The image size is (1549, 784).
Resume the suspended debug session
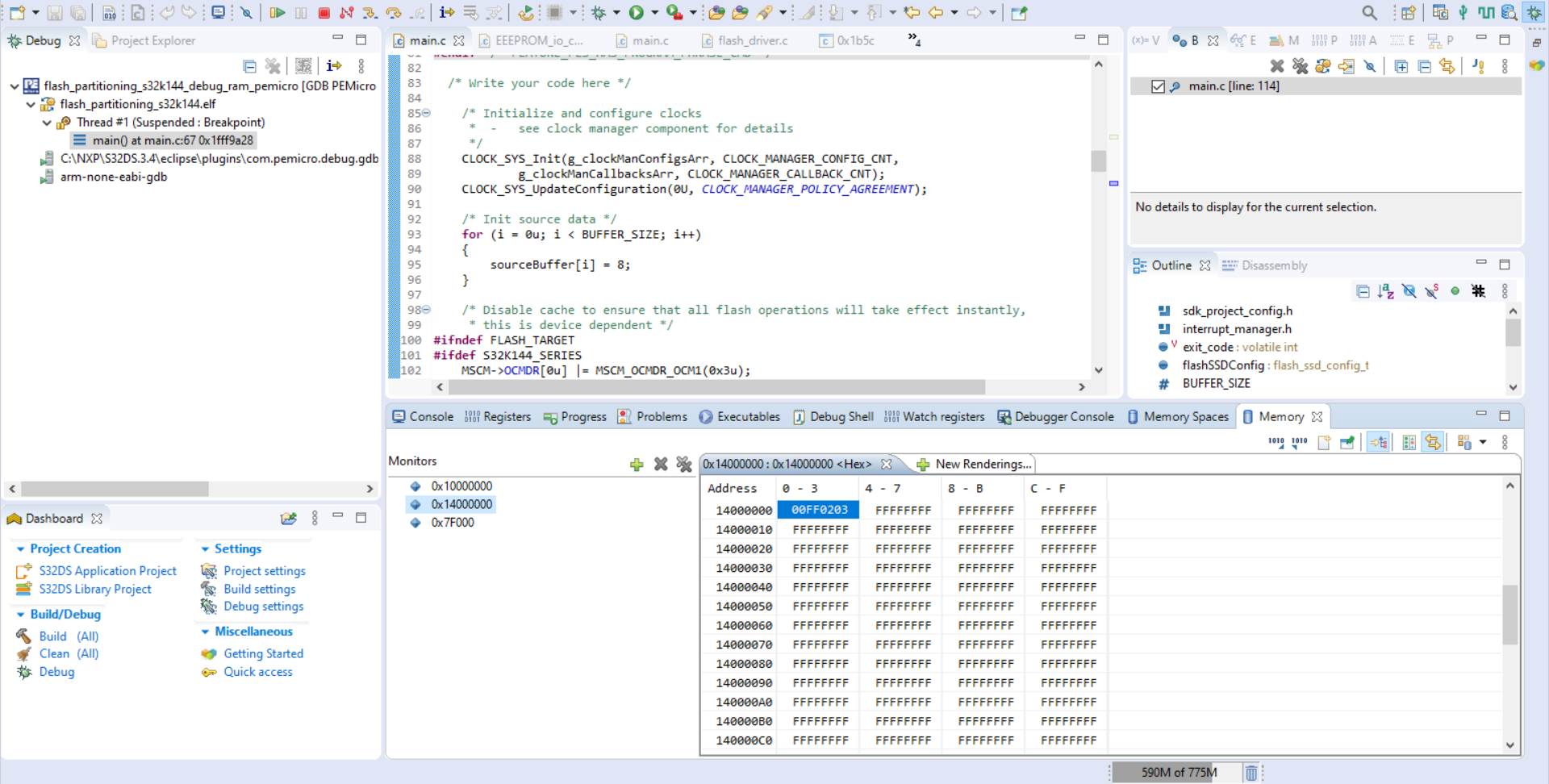tap(278, 13)
